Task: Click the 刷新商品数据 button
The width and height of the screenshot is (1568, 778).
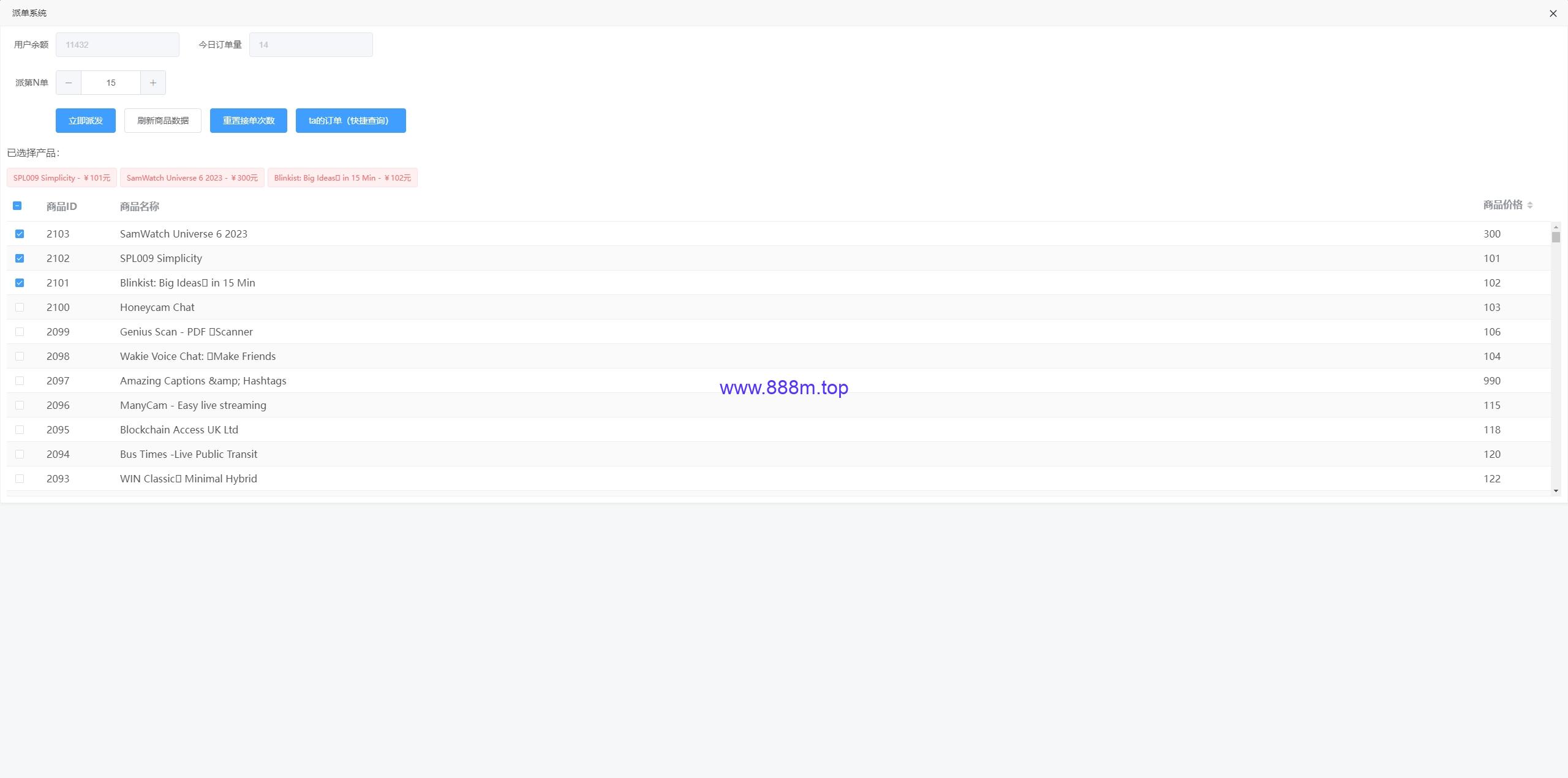Action: 163,121
